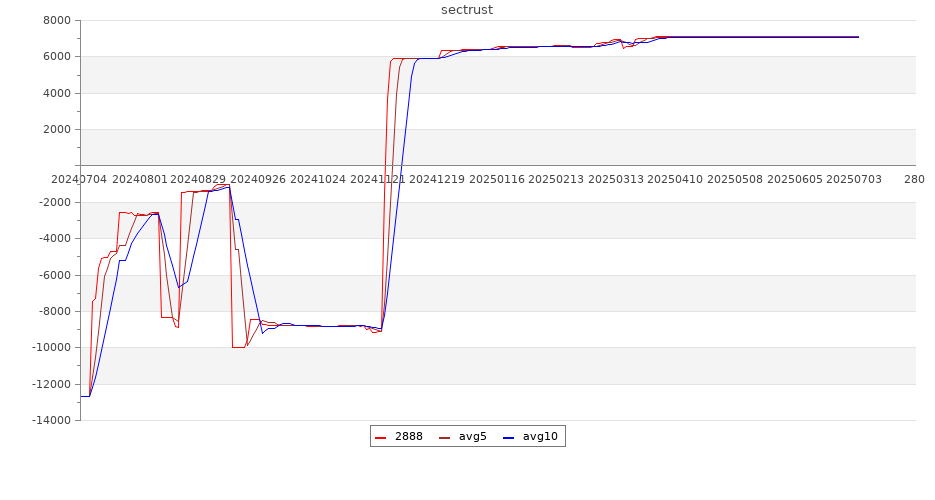
Task: Click the chart title "sectrust"
Action: coord(467,10)
